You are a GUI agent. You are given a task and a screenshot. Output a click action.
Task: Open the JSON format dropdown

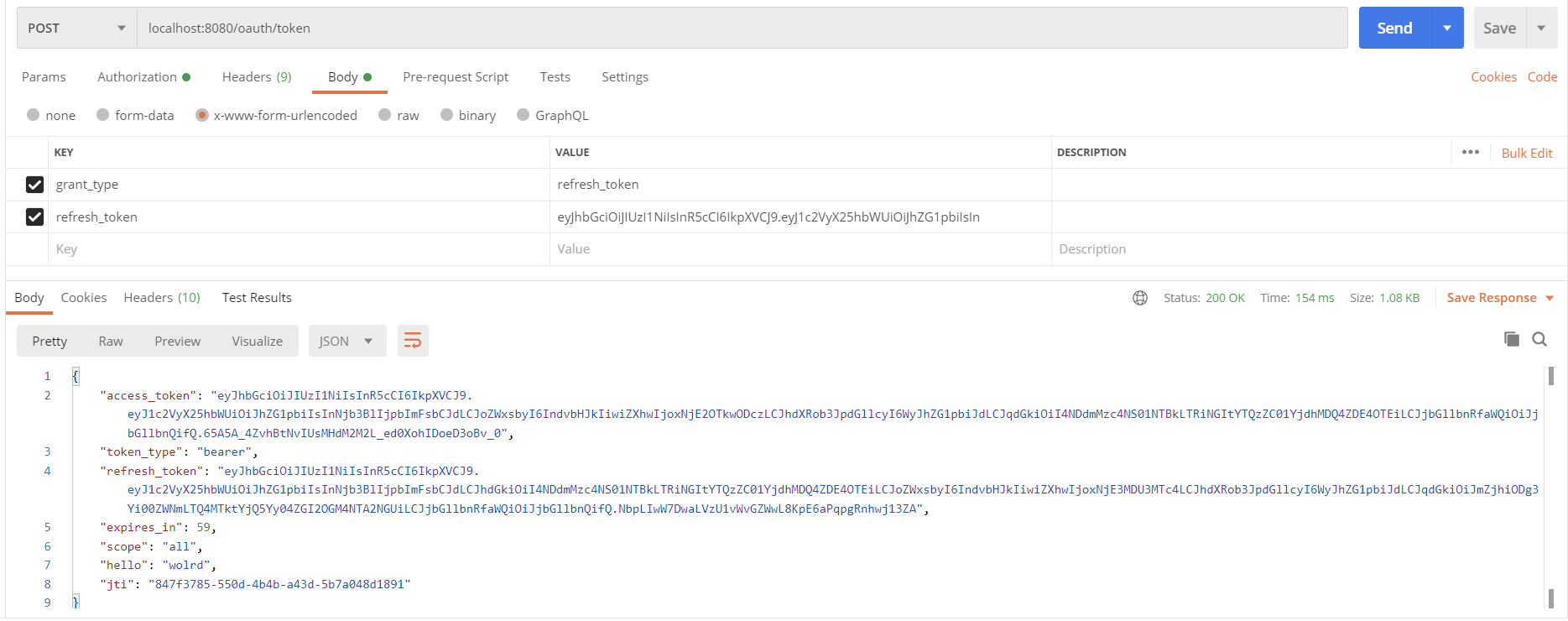pos(346,341)
